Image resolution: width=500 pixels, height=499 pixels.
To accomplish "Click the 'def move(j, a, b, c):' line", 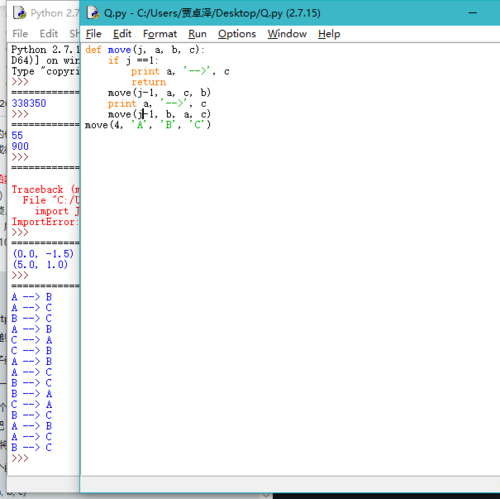I will 145,50.
